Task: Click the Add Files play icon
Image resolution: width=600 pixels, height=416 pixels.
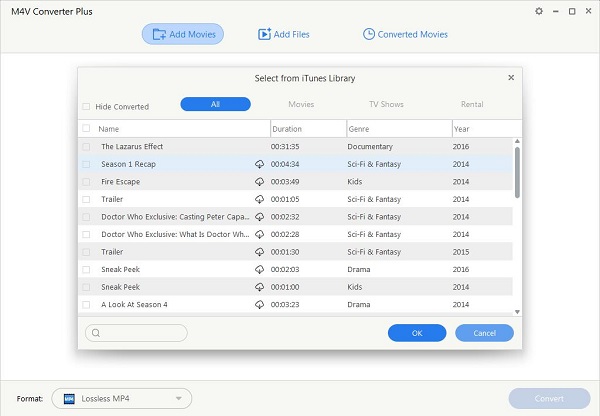Action: point(264,34)
